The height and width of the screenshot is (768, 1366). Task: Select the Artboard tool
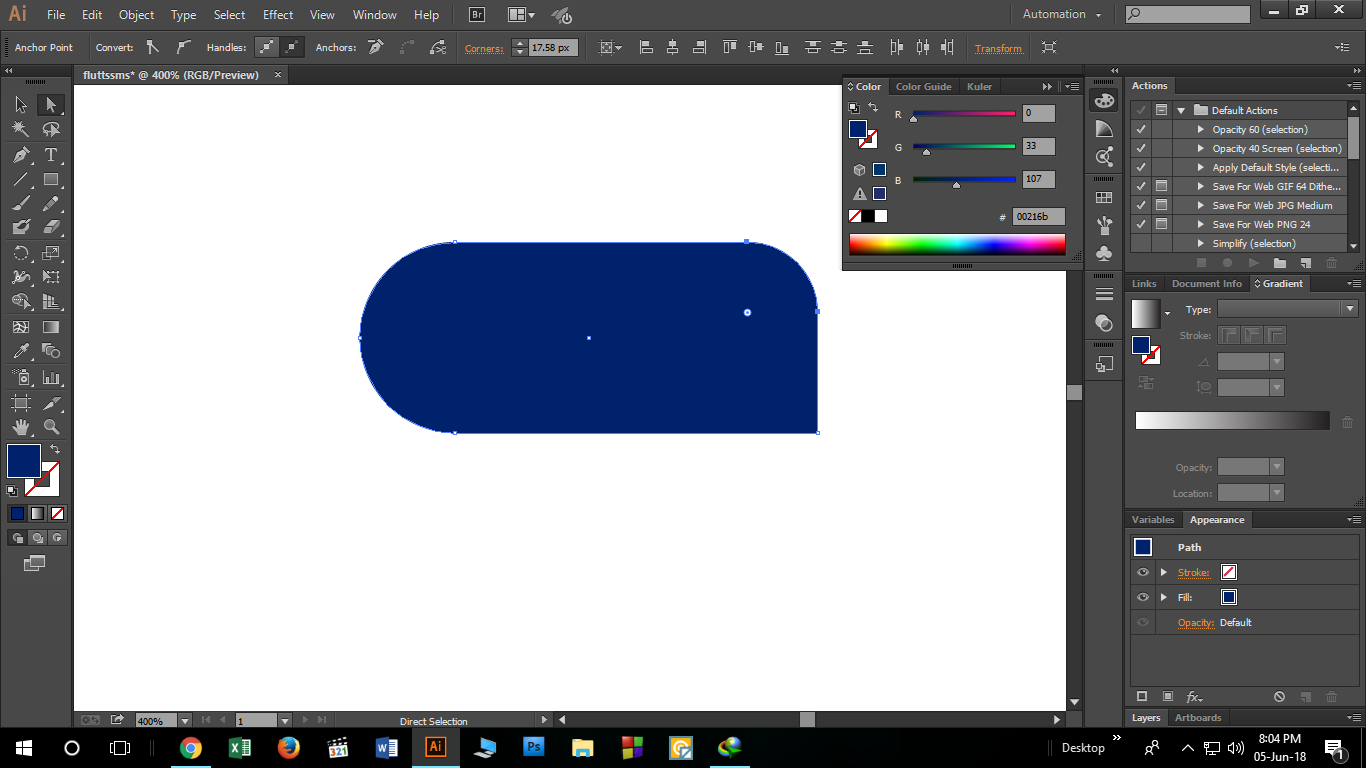tap(21, 403)
